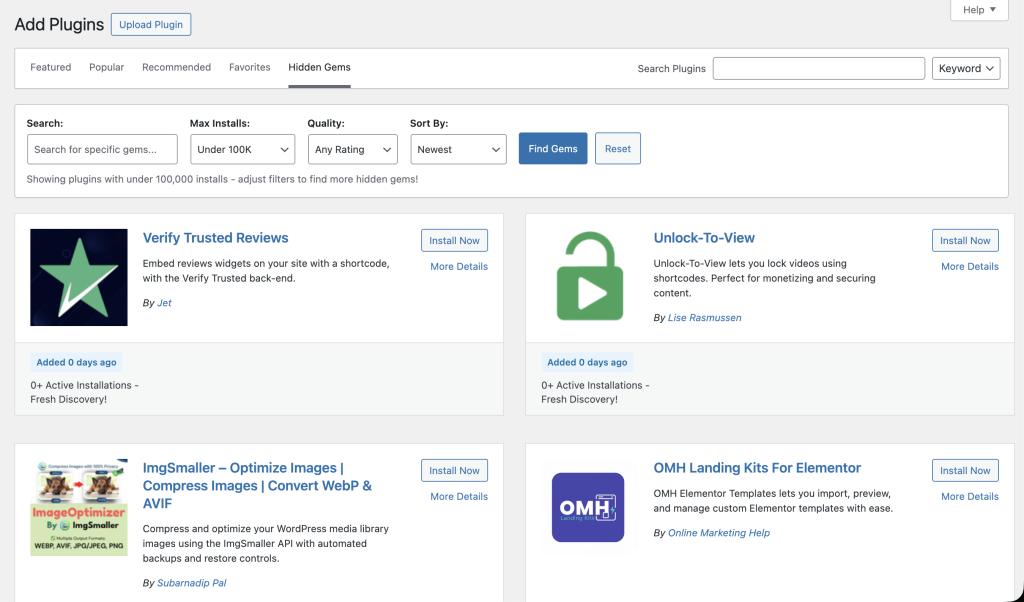The height and width of the screenshot is (602, 1024).
Task: Open author link Subarnadip Pal
Action: pos(191,583)
